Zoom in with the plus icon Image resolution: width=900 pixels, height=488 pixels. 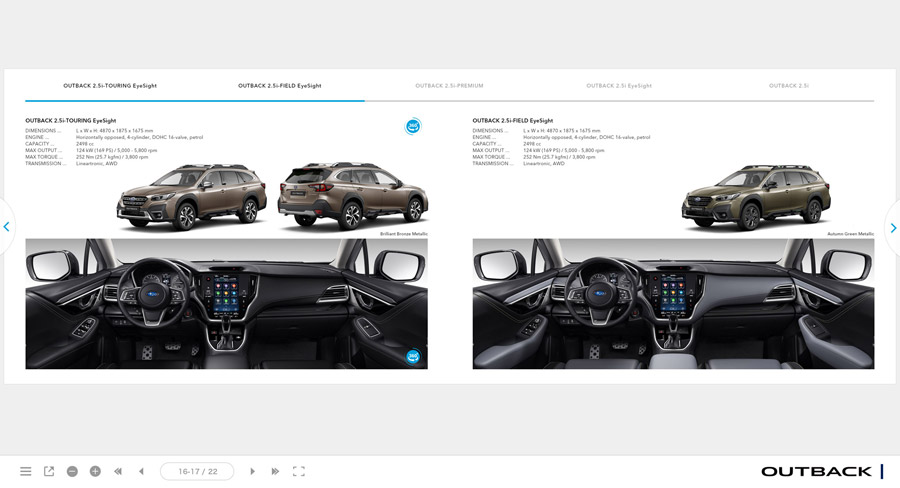[95, 471]
